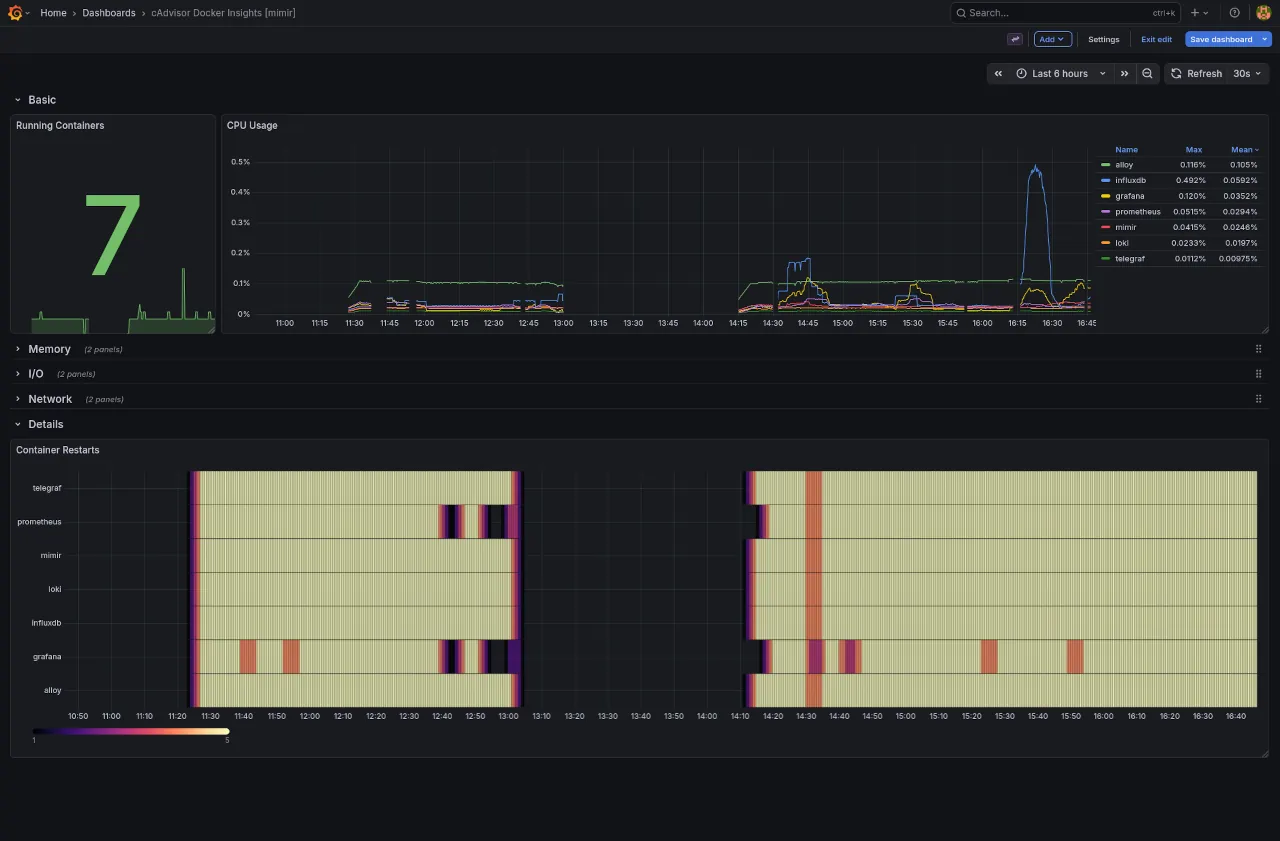The image size is (1280, 841).
Task: Click the plus new-item icon
Action: [x=1195, y=13]
